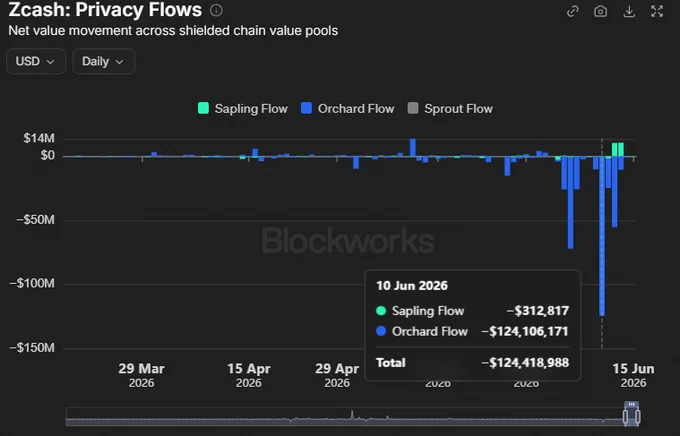Open the Daily interval dropdown
680x436 pixels.
[104, 61]
